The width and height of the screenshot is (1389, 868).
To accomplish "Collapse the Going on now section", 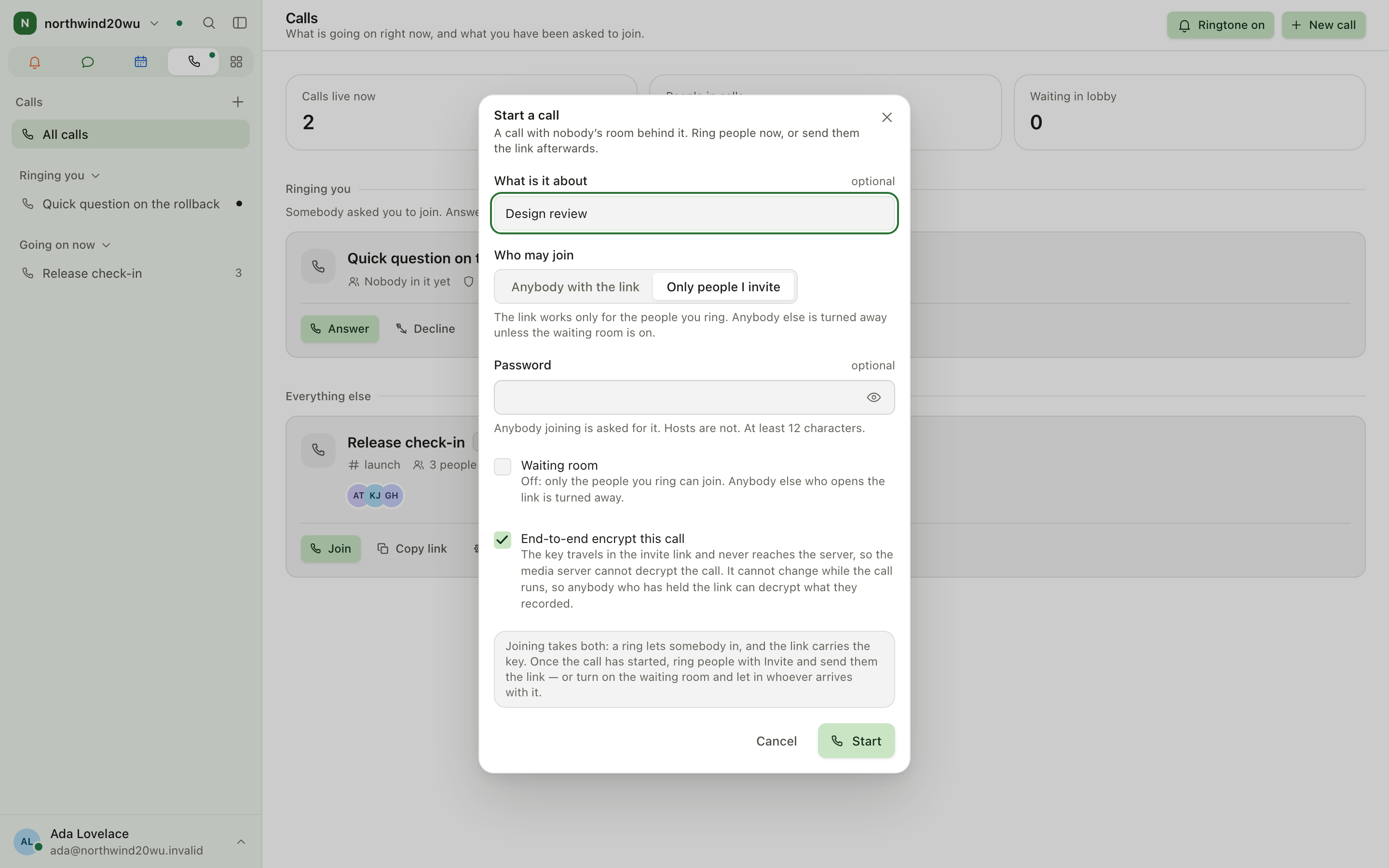I will (65, 245).
